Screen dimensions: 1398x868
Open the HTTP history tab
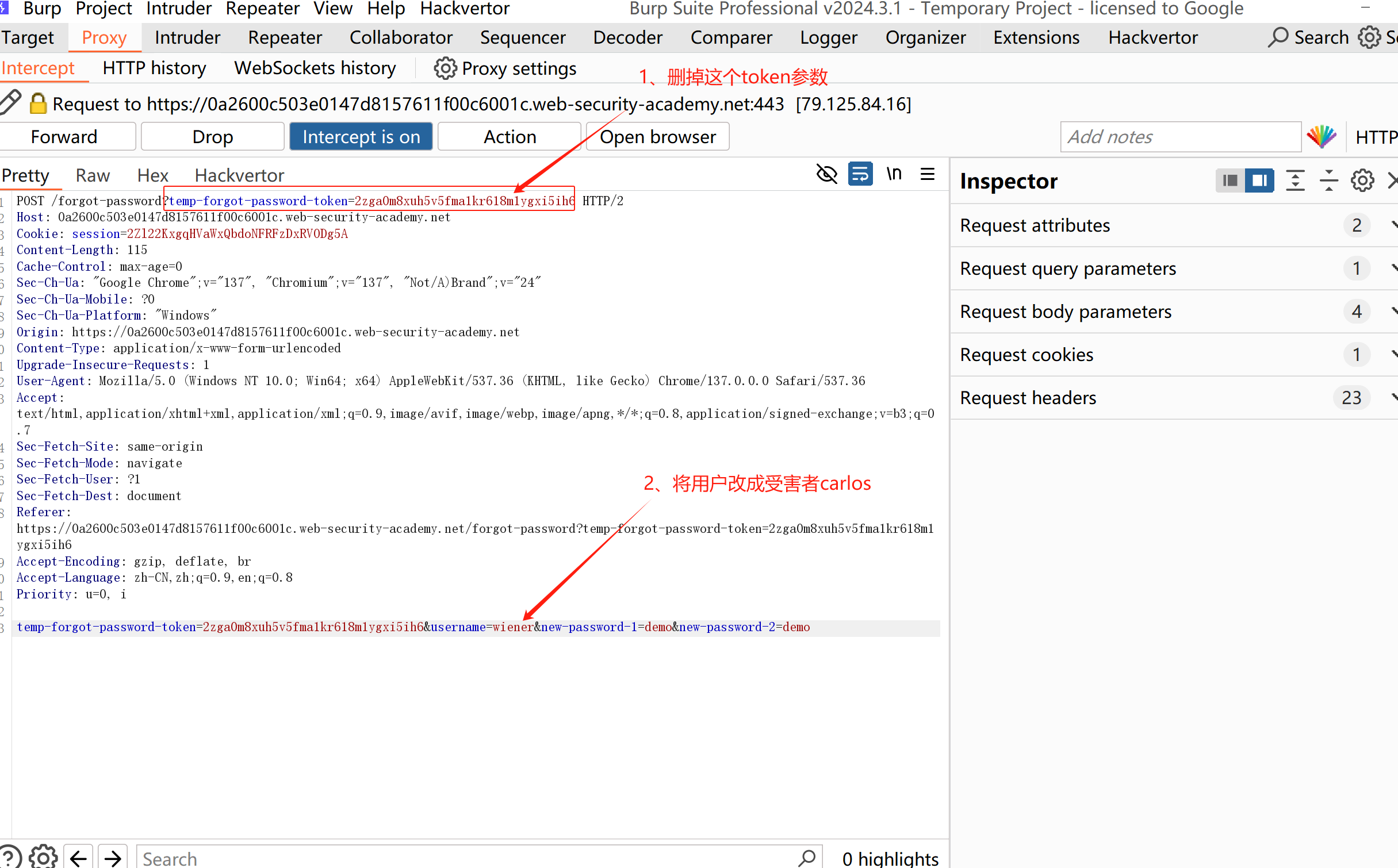point(154,68)
